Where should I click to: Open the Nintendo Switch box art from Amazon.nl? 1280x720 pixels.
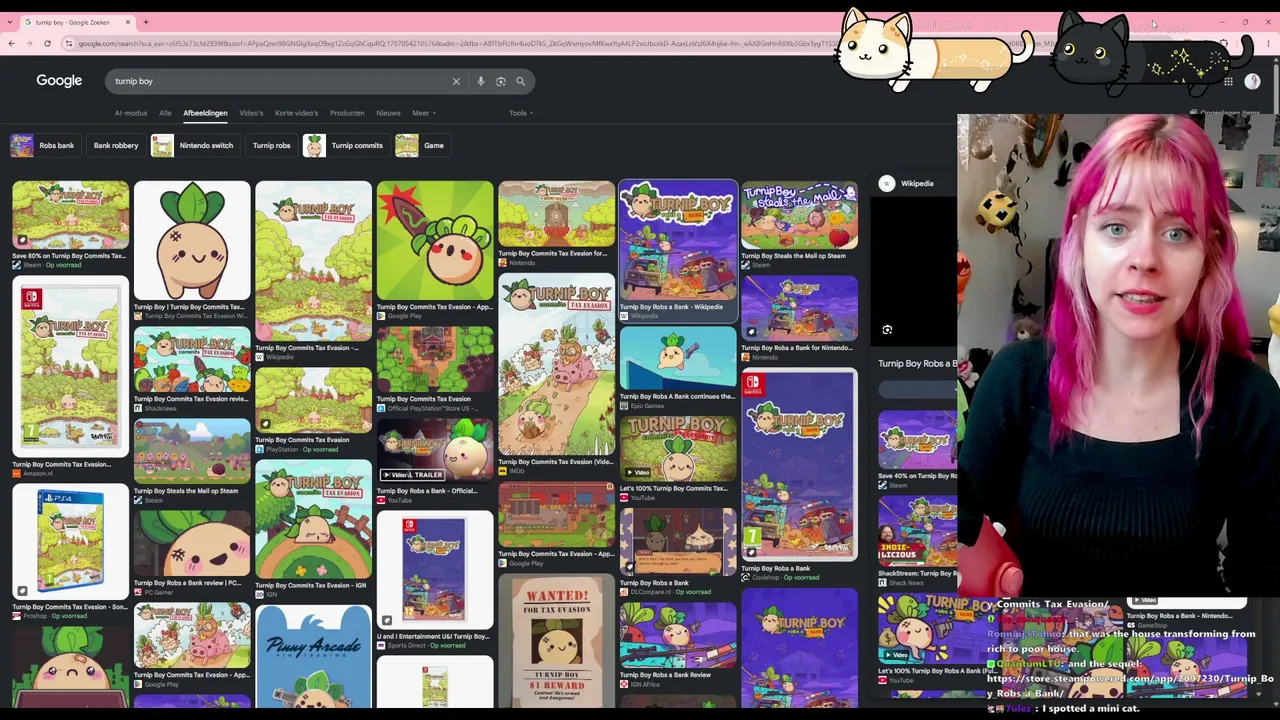[70, 367]
